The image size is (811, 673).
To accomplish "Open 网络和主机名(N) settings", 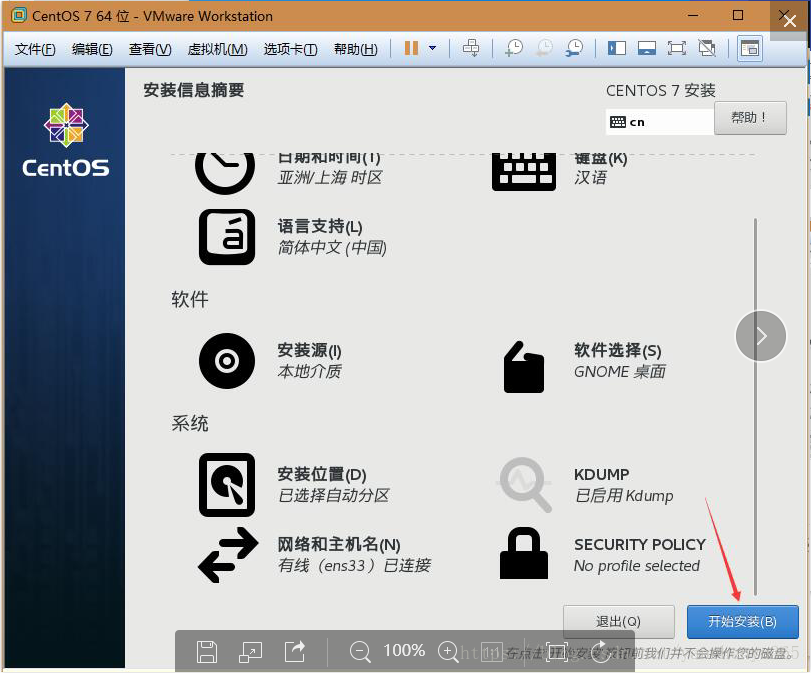I will (339, 545).
